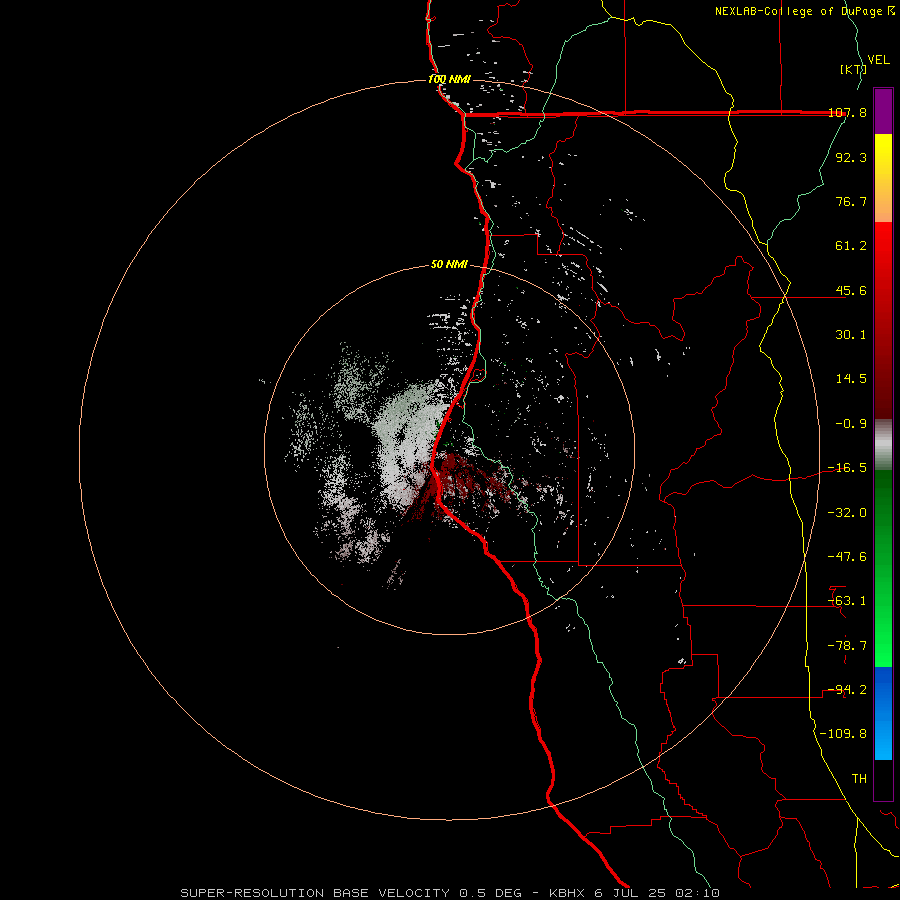This screenshot has height=900, width=900.
Task: Click the -16.5 velocity scale value
Action: tap(847, 468)
